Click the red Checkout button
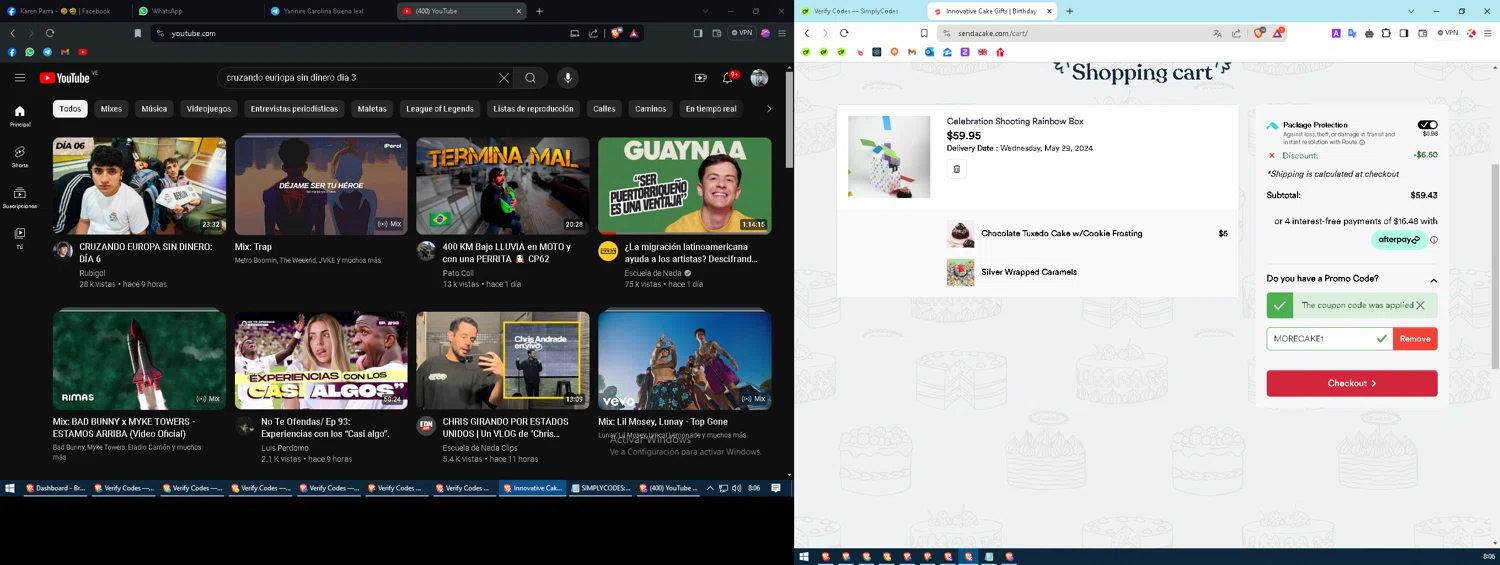Viewport: 1500px width, 565px height. (1351, 383)
